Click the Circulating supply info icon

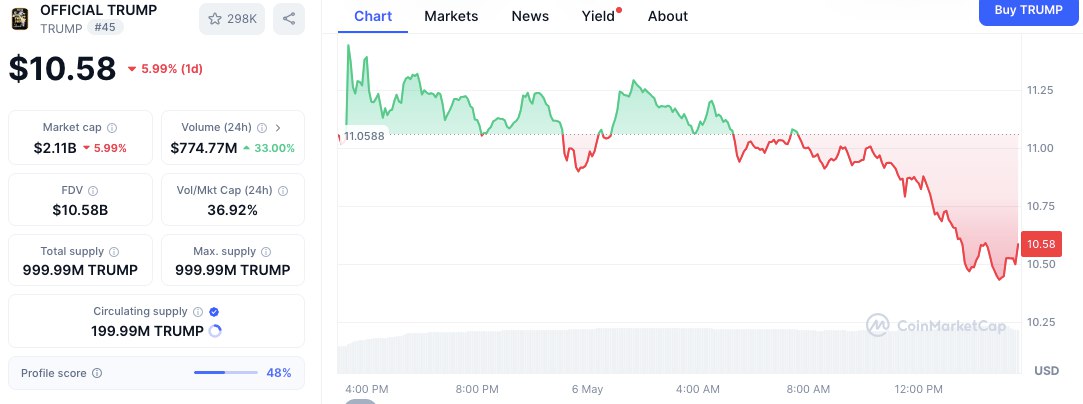(198, 312)
